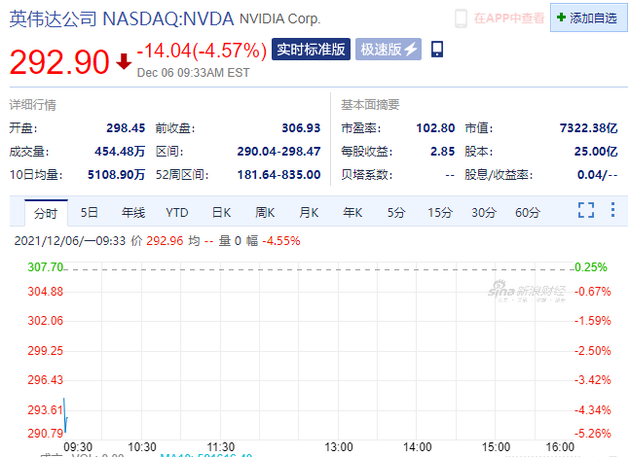
Task: Open the 在APP中查看 link
Action: (509, 18)
